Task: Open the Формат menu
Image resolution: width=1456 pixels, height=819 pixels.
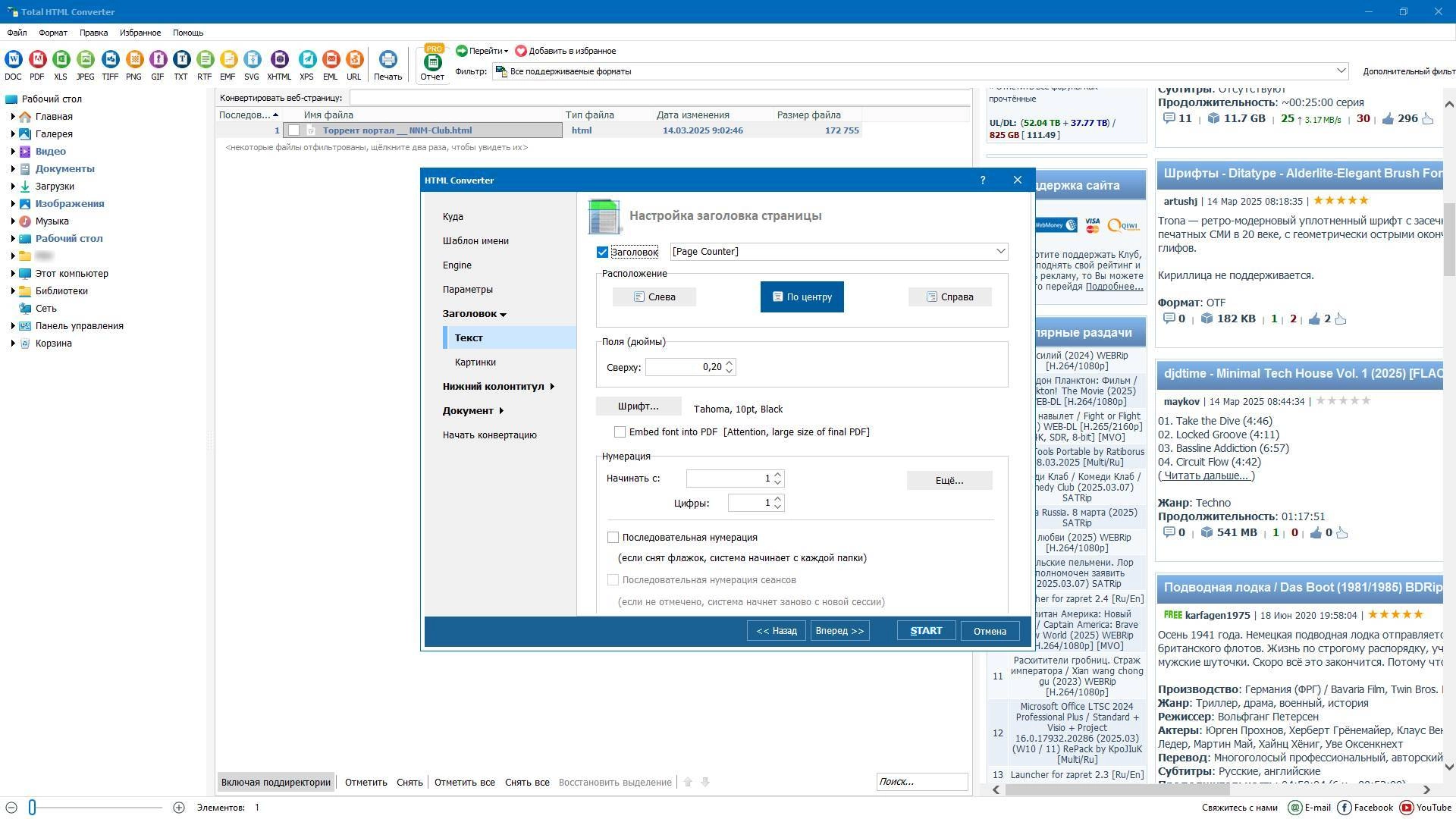Action: (x=53, y=33)
